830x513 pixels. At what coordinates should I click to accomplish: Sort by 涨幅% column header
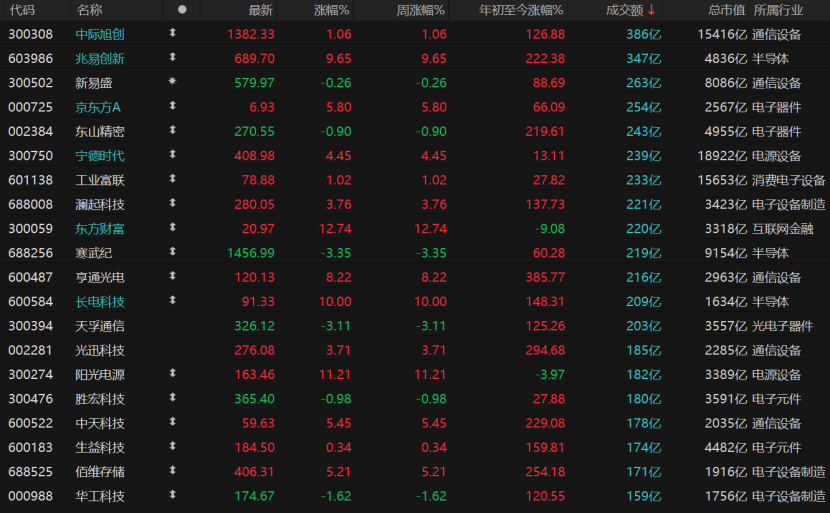point(332,10)
